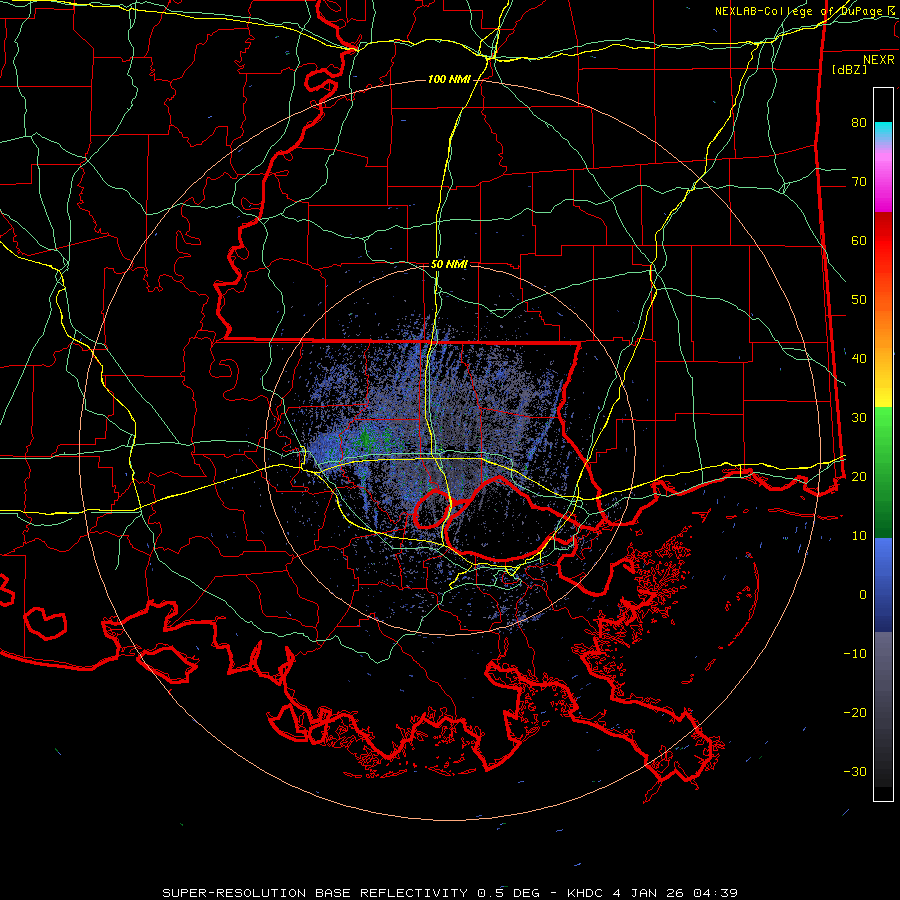Image resolution: width=900 pixels, height=900 pixels.
Task: Click the 0 label on the dBZ scale
Action: (863, 595)
